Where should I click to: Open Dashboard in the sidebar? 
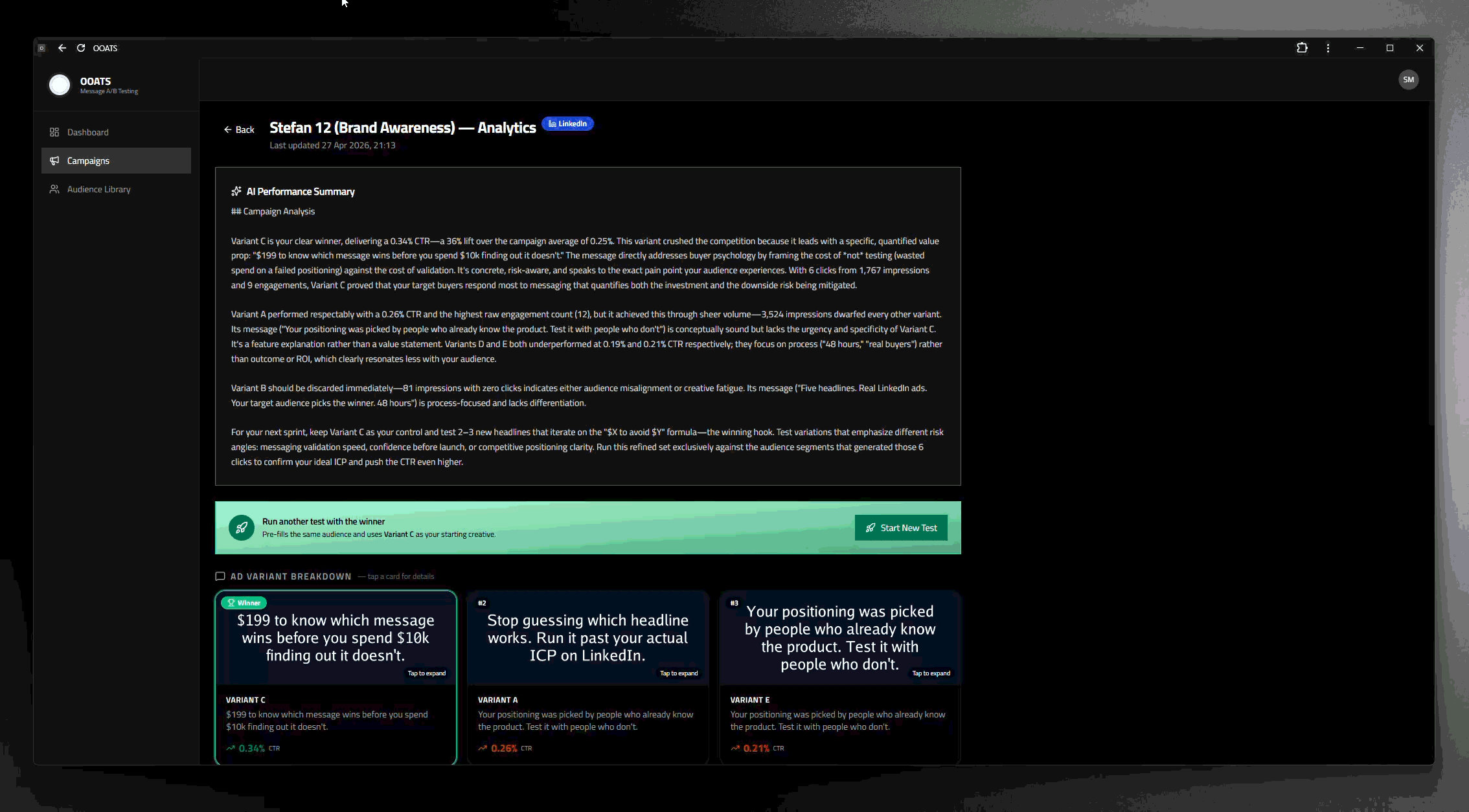(x=116, y=132)
